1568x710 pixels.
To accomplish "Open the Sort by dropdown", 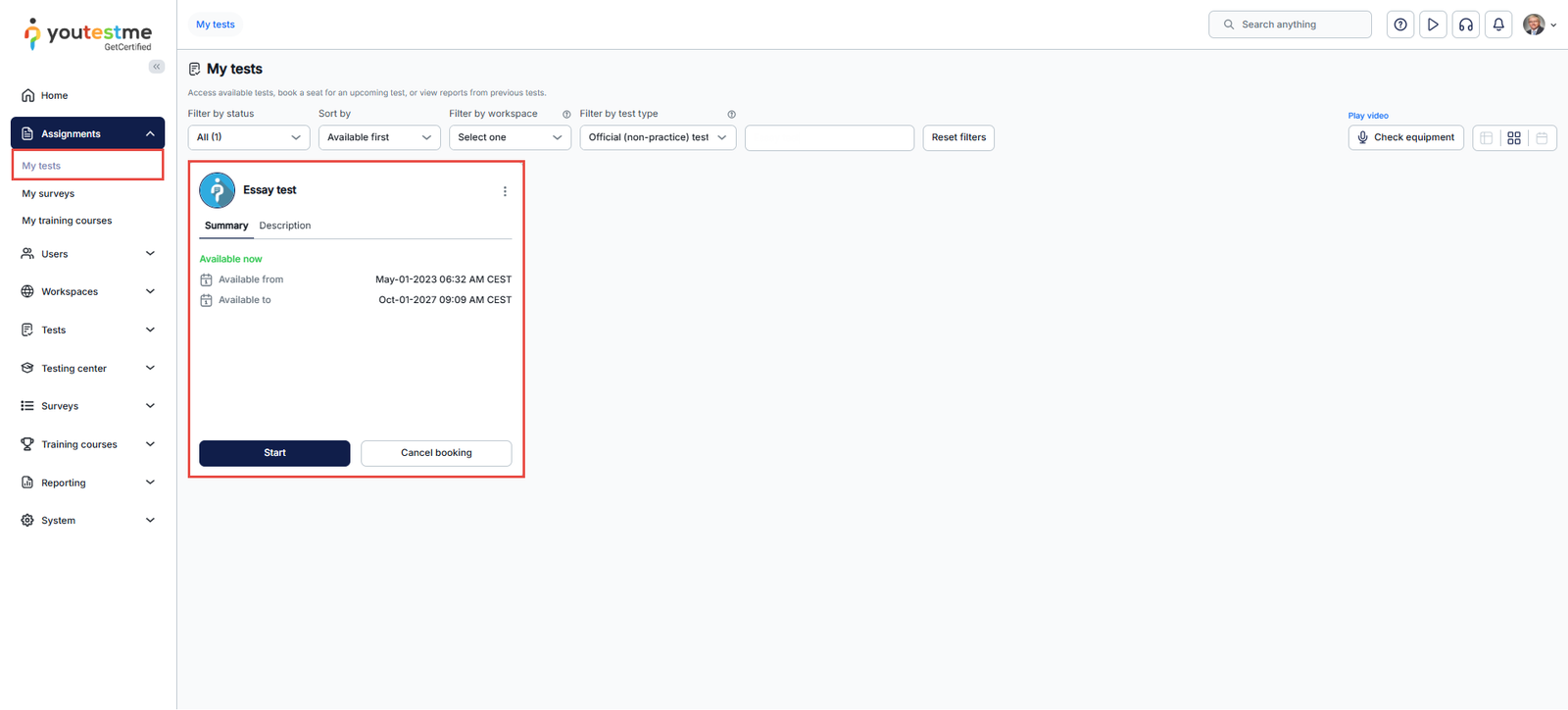I will (378, 137).
